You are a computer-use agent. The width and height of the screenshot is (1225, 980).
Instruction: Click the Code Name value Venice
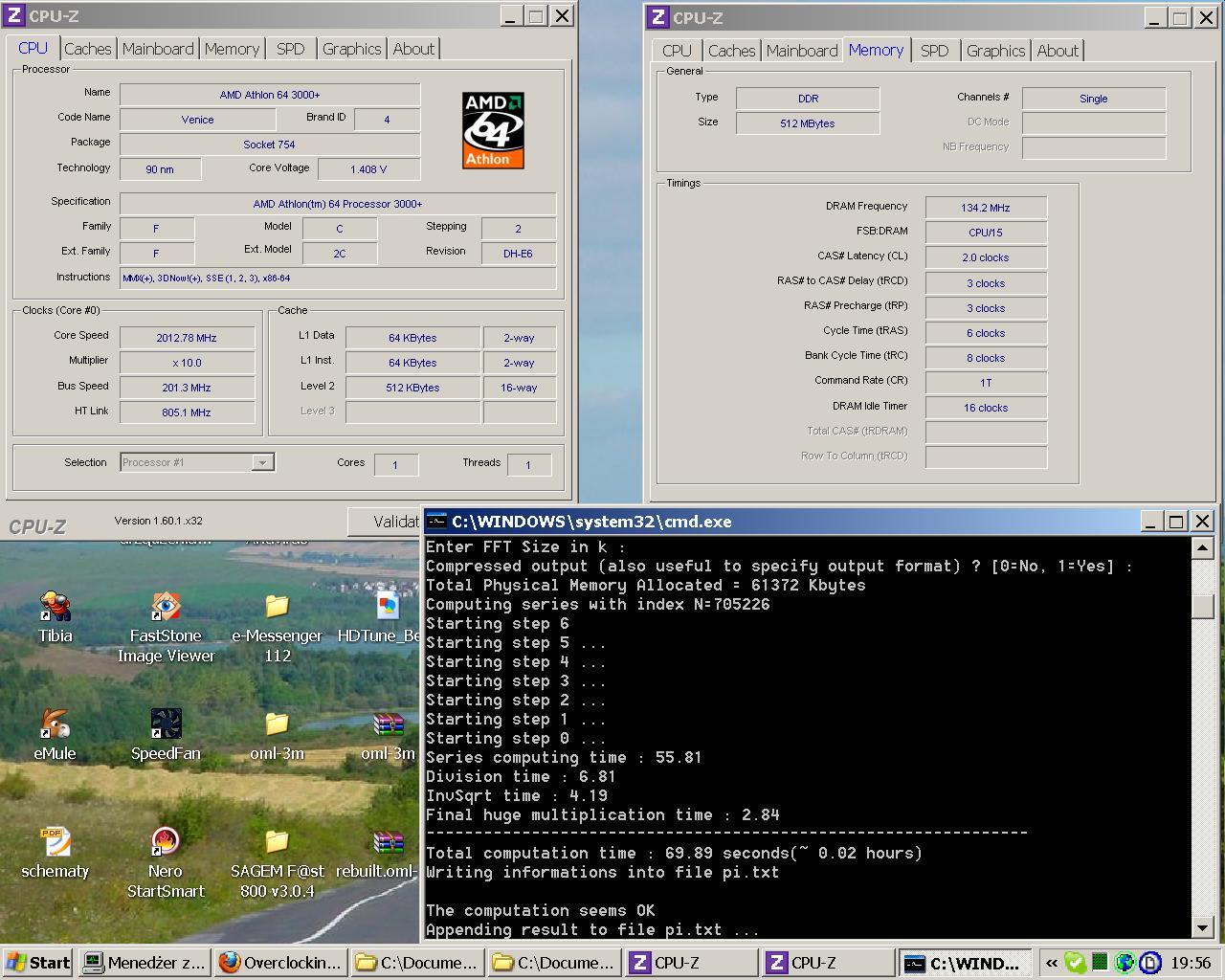click(197, 120)
